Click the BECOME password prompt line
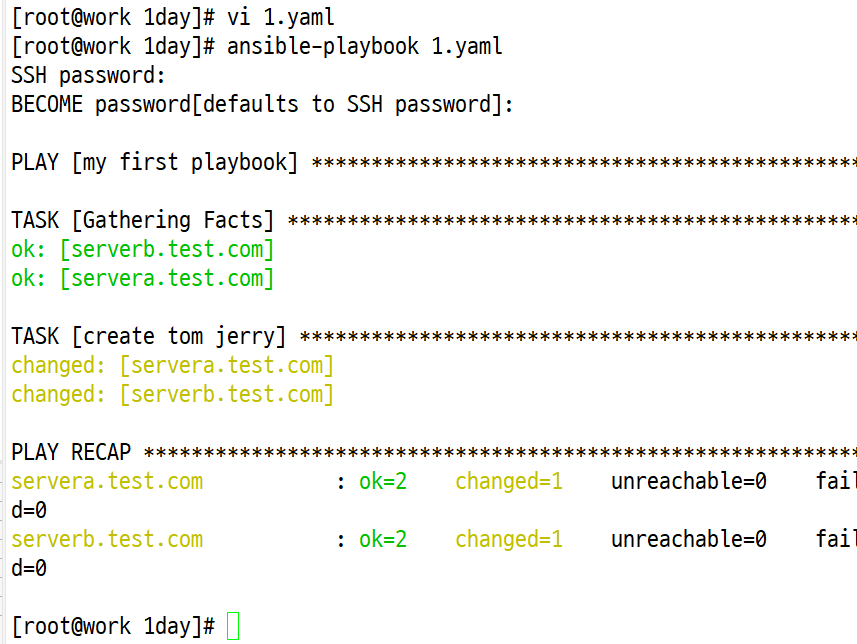 coord(262,104)
